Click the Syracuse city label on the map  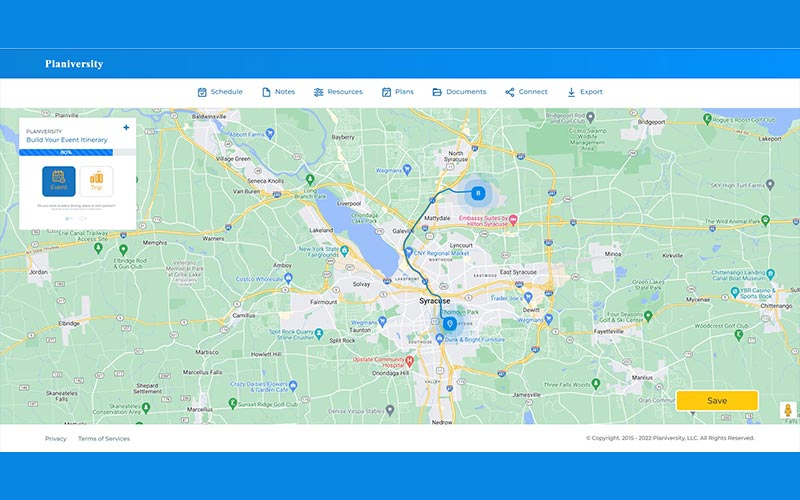[x=435, y=301]
